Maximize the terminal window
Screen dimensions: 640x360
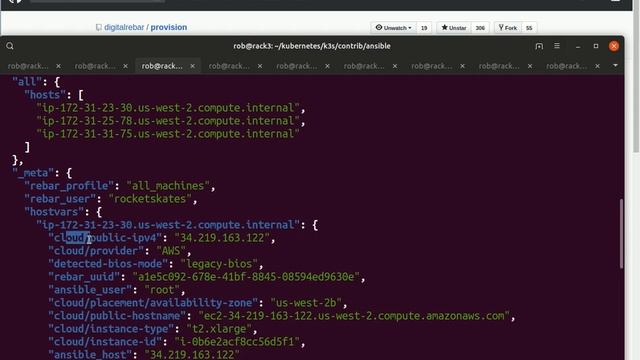[596, 46]
